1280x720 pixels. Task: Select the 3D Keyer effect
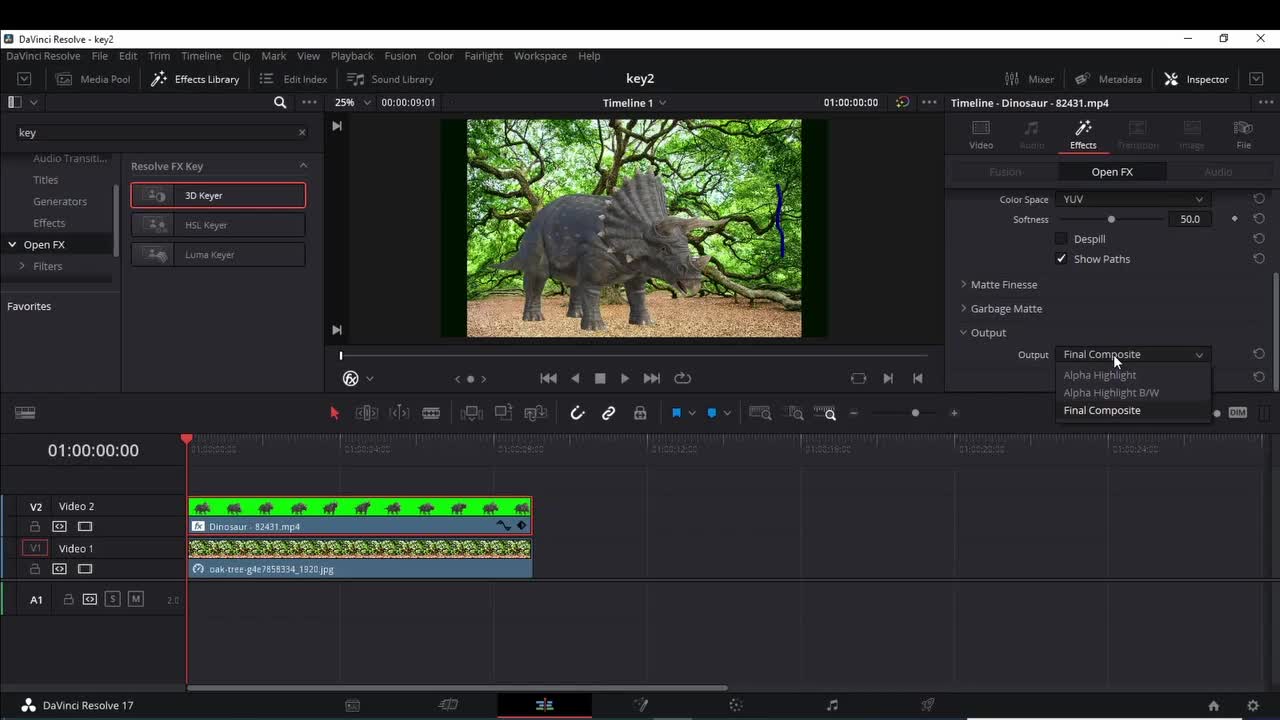coord(218,195)
